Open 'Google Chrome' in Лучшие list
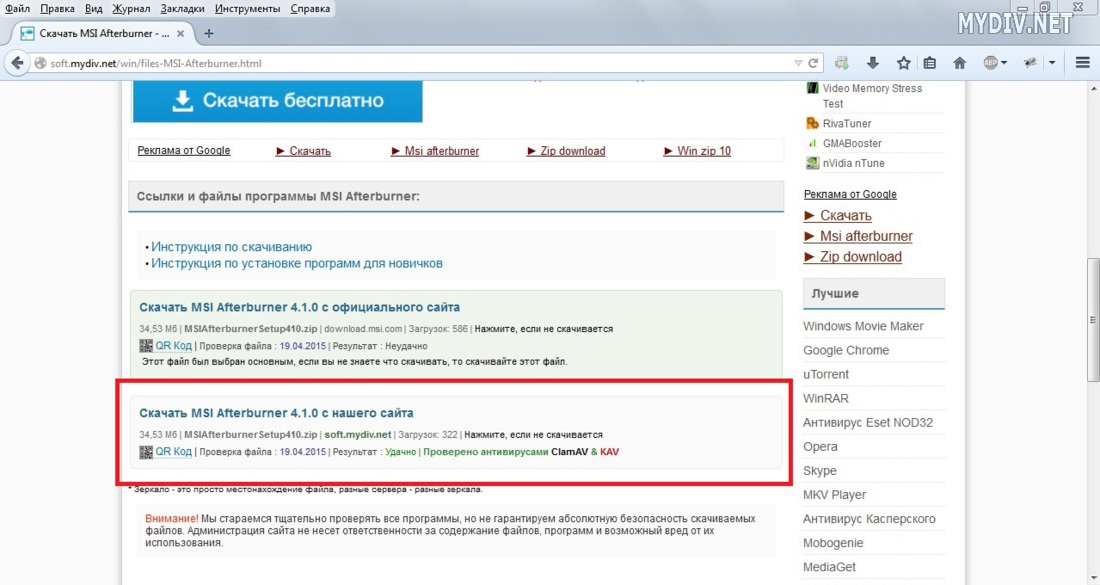Viewport: 1100px width, 585px height. pos(846,350)
